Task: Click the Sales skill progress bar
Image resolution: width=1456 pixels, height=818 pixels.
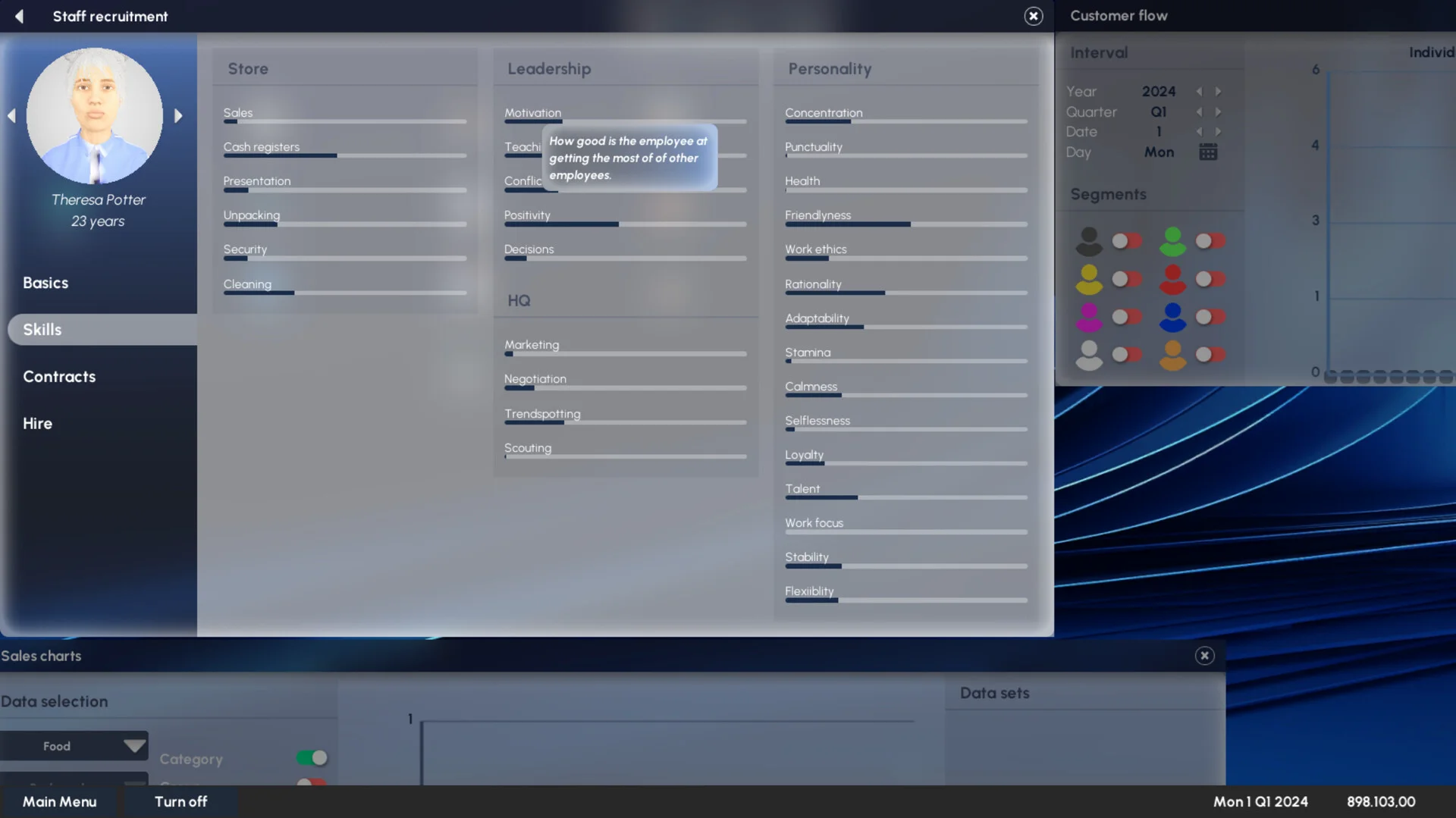Action: [x=344, y=121]
